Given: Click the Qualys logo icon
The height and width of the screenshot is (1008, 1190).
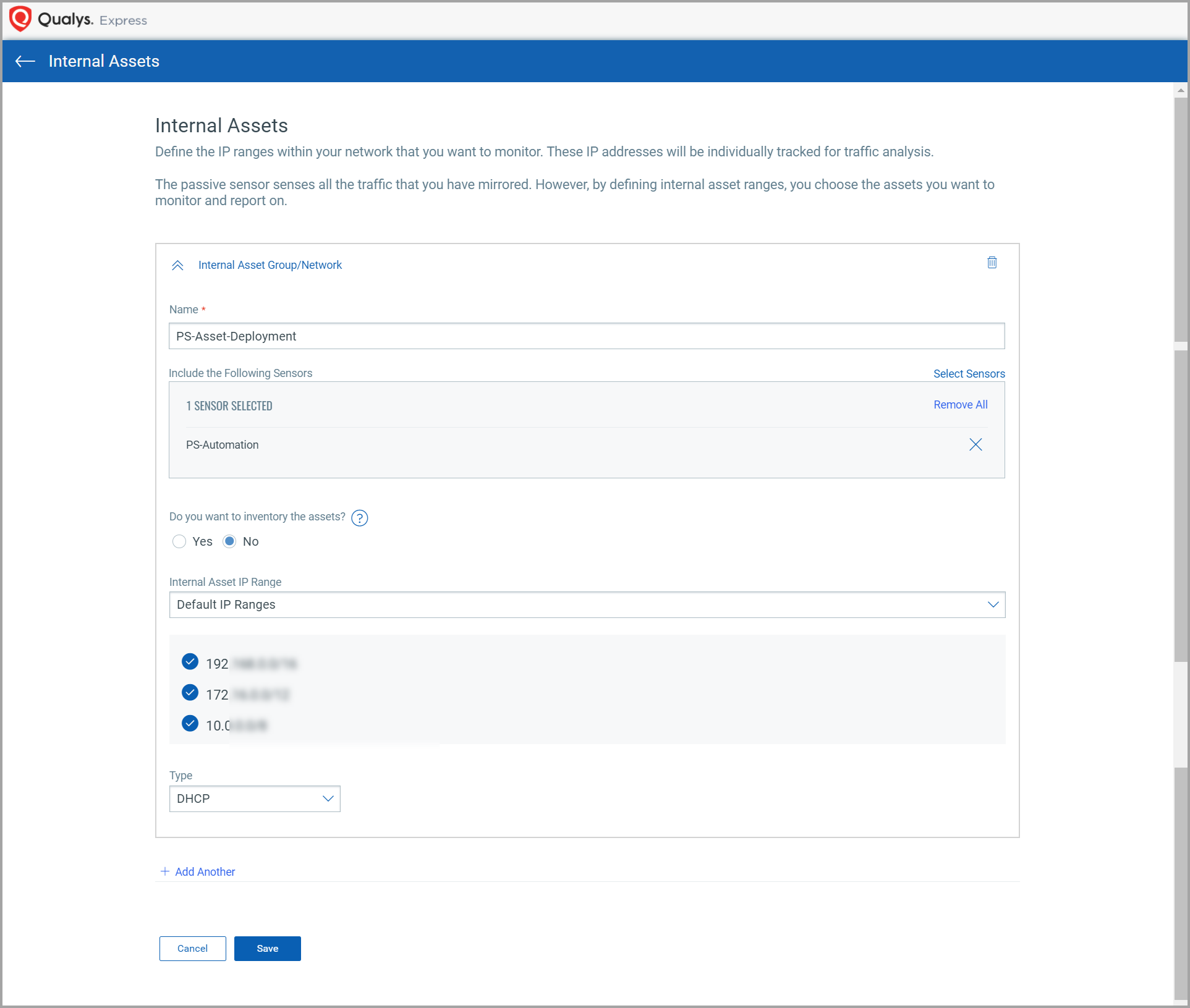Looking at the screenshot, I should point(20,19).
